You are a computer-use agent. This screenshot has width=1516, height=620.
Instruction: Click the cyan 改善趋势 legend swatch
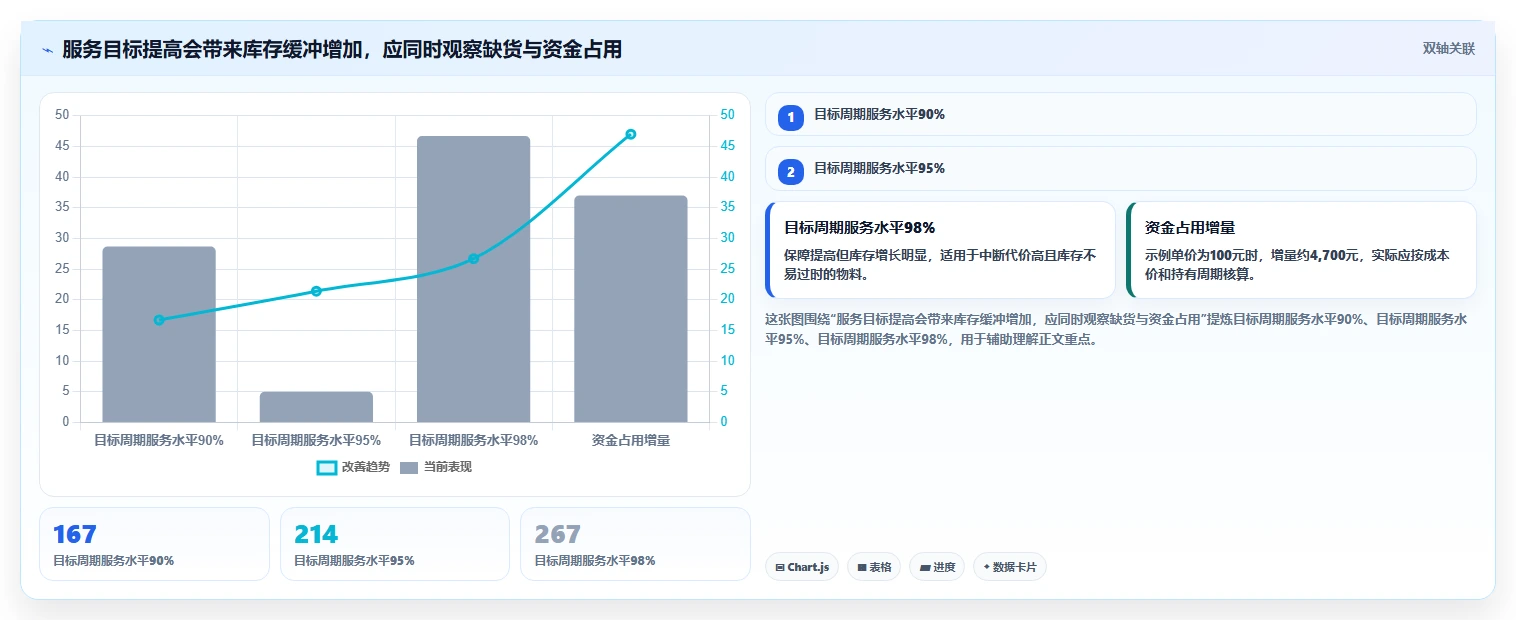point(326,467)
